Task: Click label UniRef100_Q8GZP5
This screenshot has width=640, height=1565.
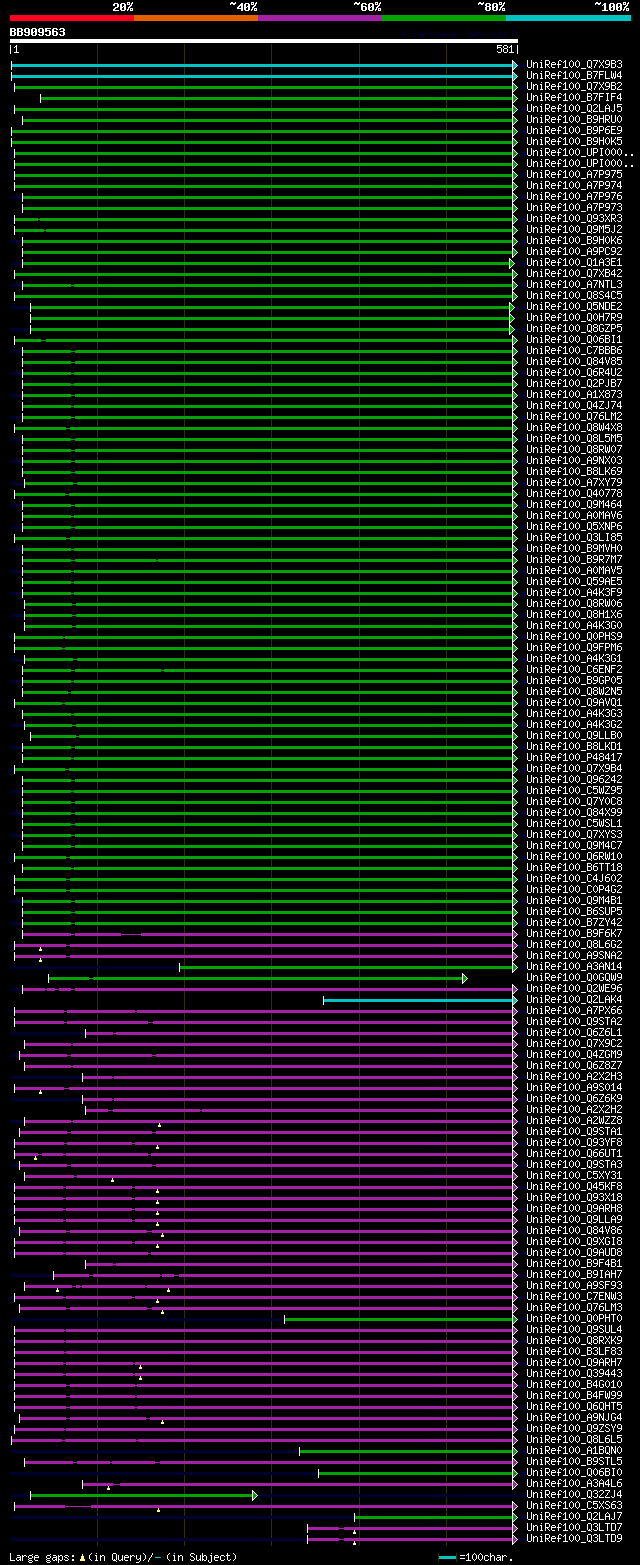Action: [x=574, y=328]
